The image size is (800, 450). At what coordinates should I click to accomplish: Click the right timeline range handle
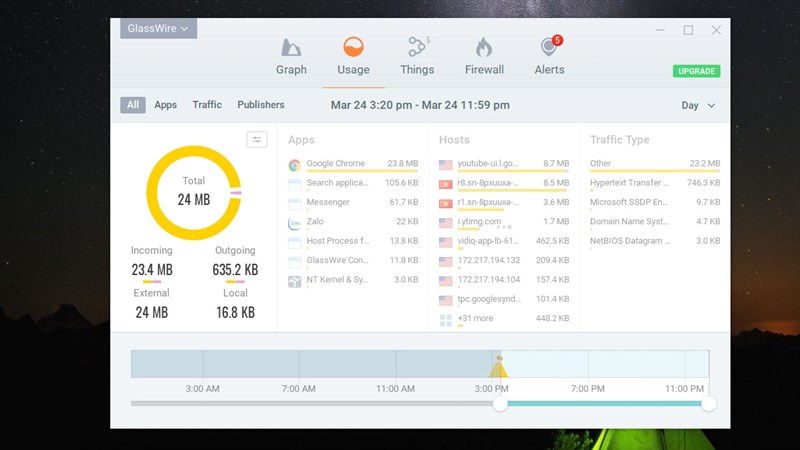tap(708, 404)
